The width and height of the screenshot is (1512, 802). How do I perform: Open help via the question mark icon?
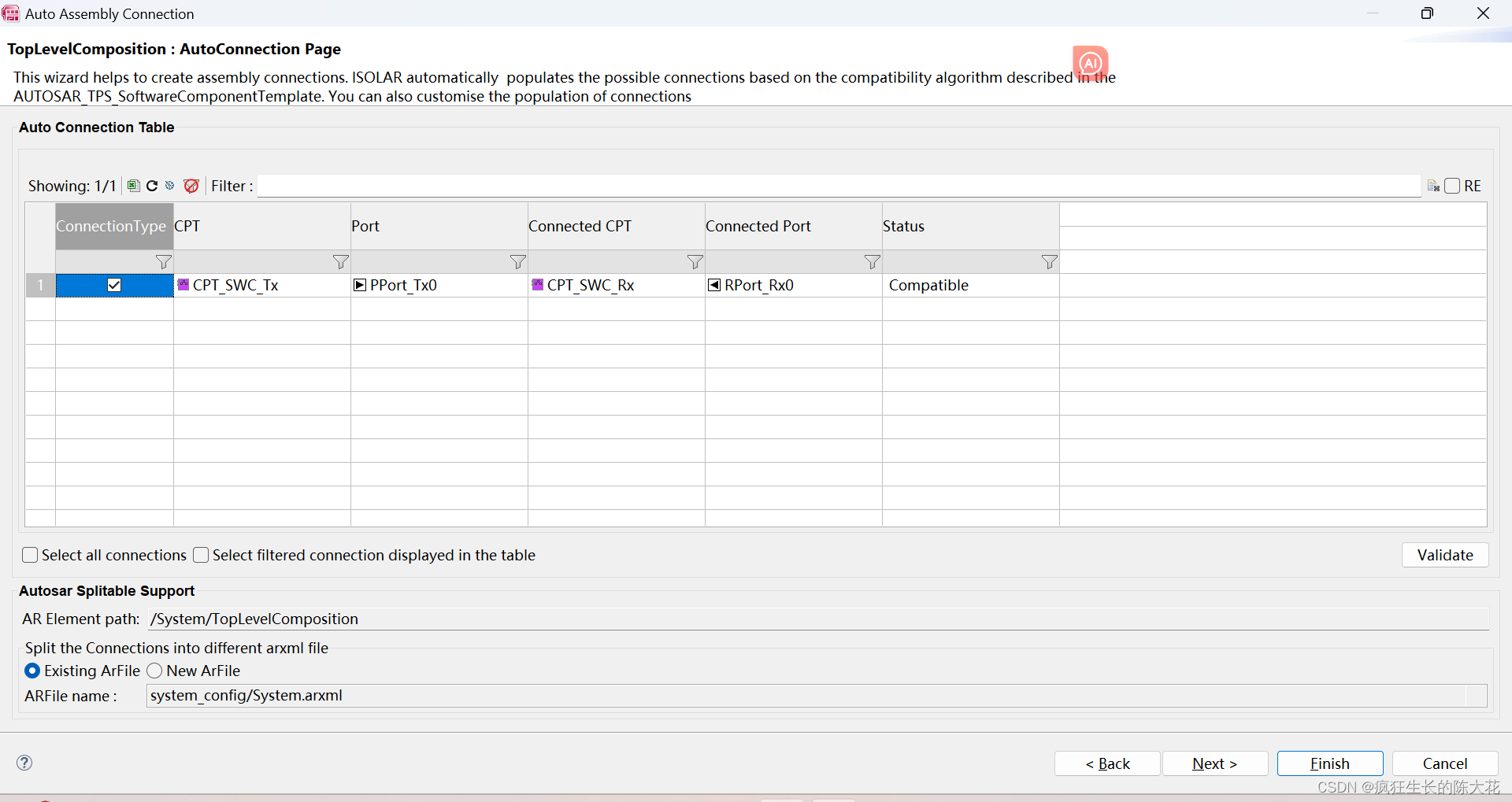point(24,763)
